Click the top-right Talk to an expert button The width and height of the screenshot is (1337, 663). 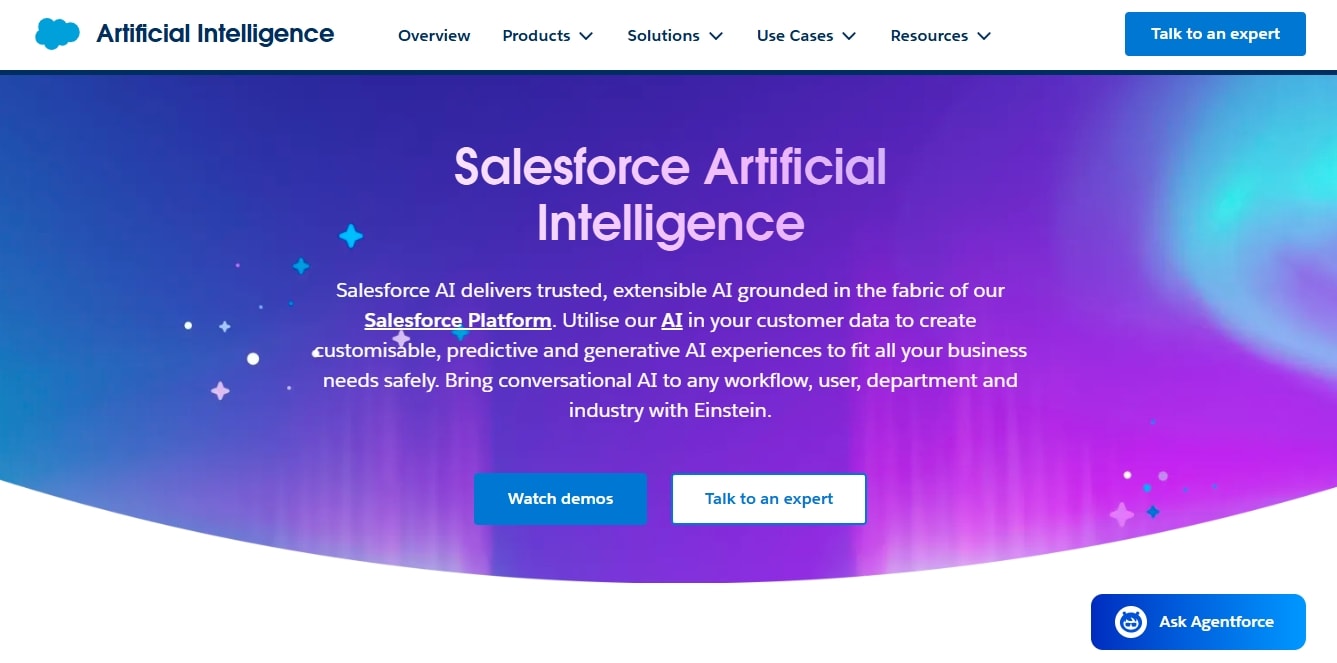point(1215,33)
